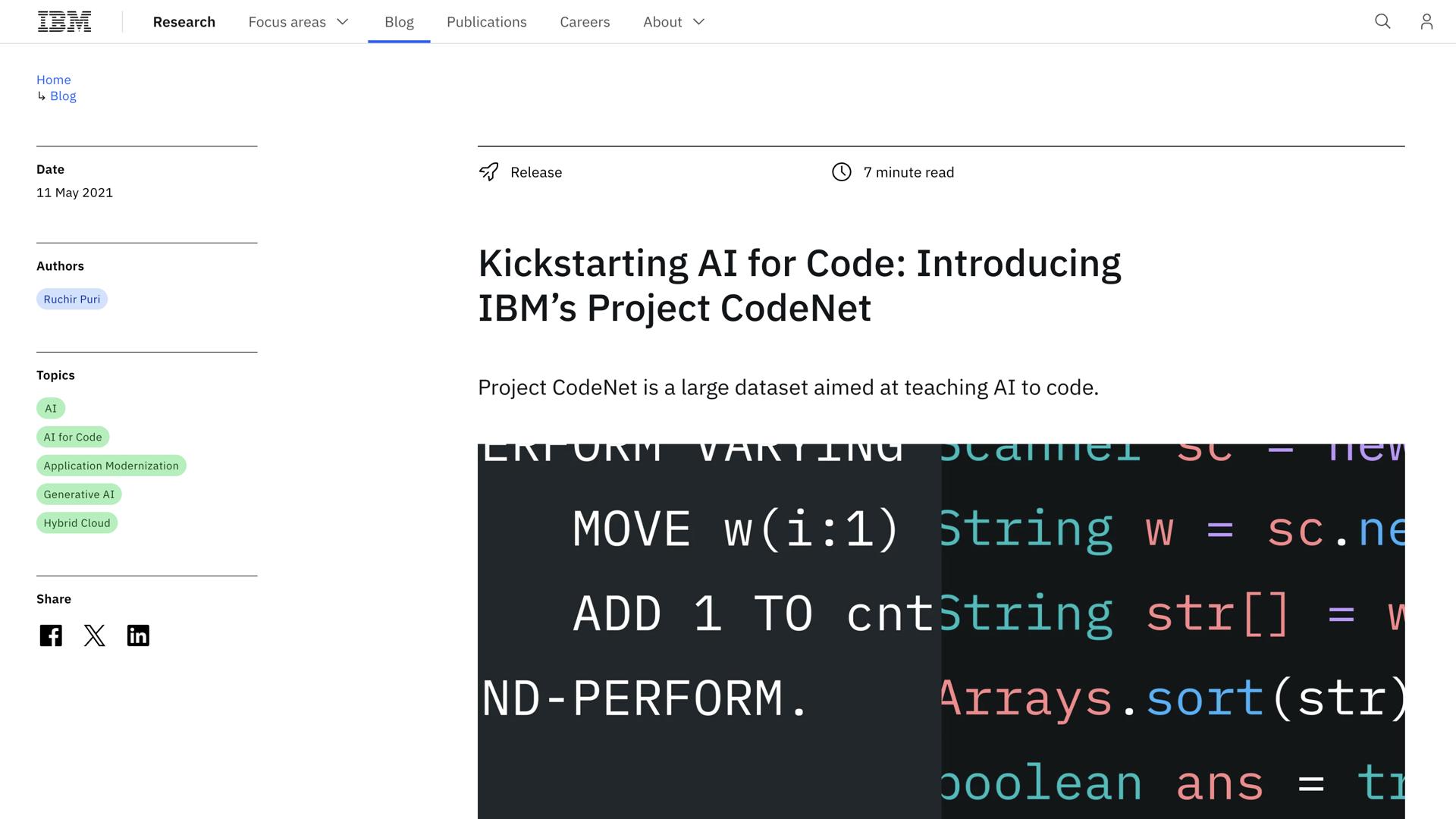Select the AI topic tag
This screenshot has height=819, width=1456.
point(50,408)
